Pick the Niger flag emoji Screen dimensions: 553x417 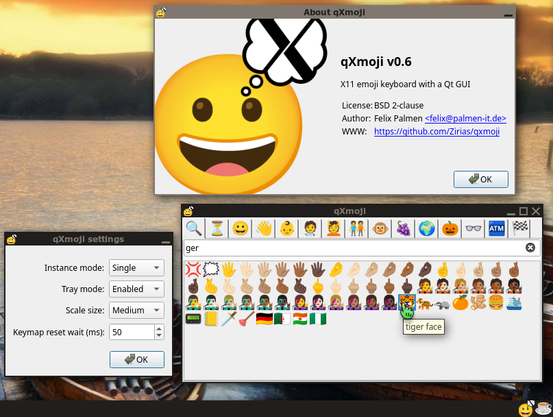(x=300, y=319)
